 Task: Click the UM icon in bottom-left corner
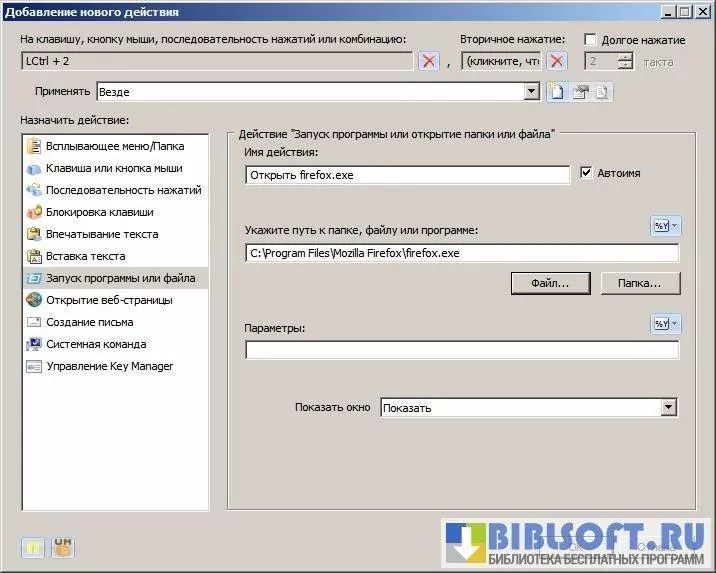(x=63, y=547)
